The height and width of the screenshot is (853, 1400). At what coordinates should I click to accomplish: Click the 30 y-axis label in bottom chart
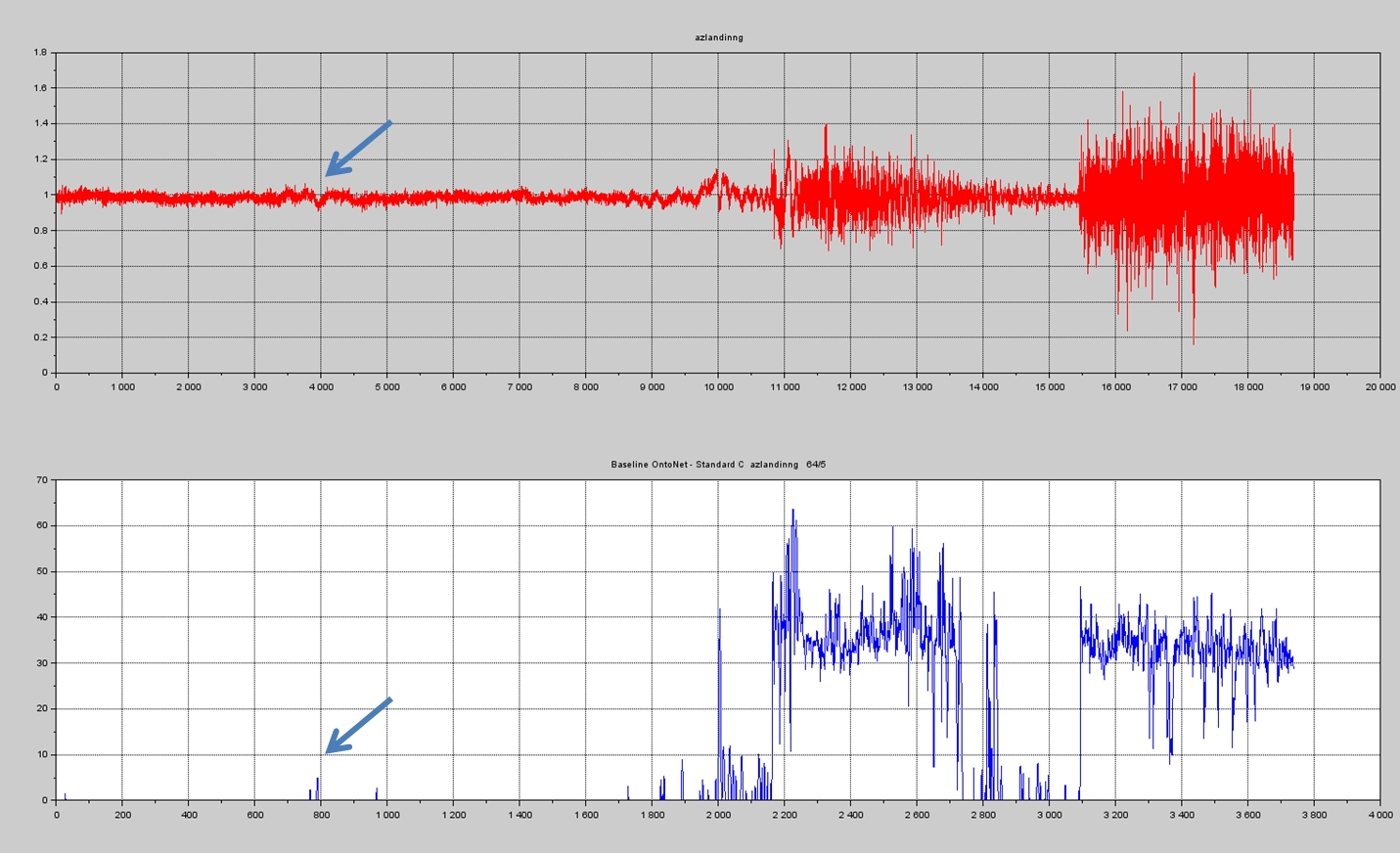coord(41,663)
